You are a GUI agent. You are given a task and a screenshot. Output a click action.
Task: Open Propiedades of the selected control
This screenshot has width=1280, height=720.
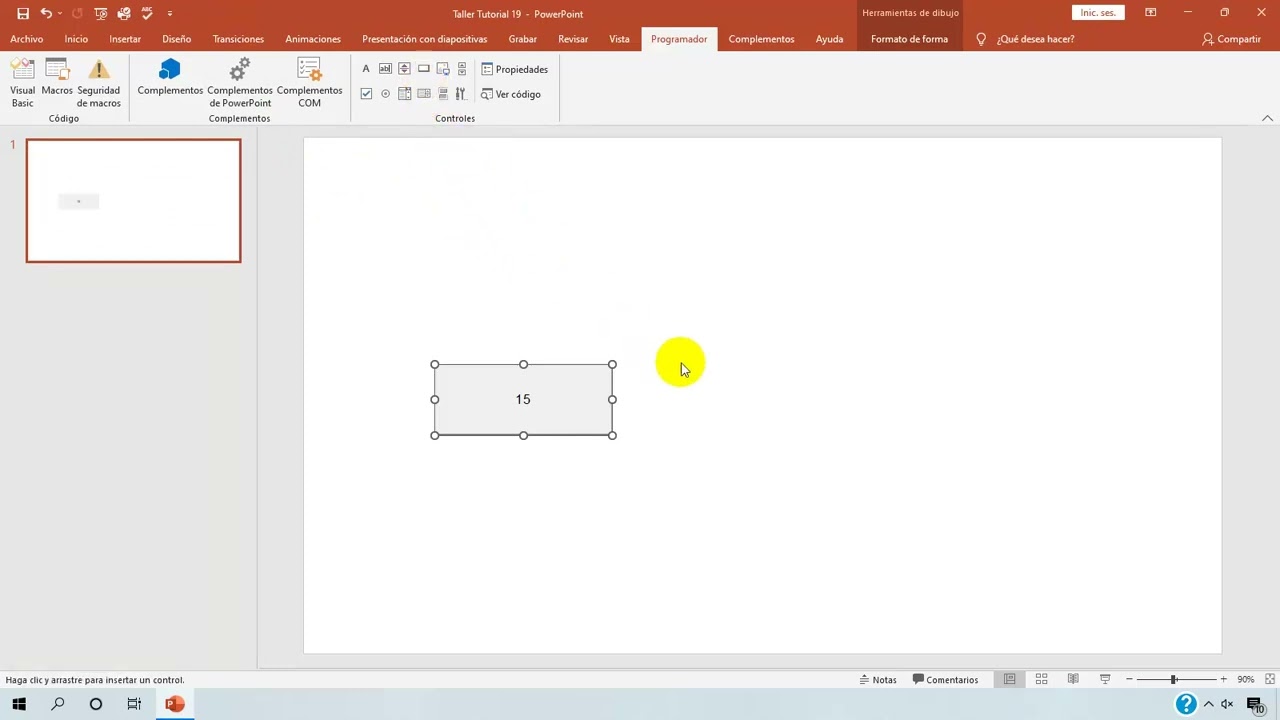tap(514, 69)
